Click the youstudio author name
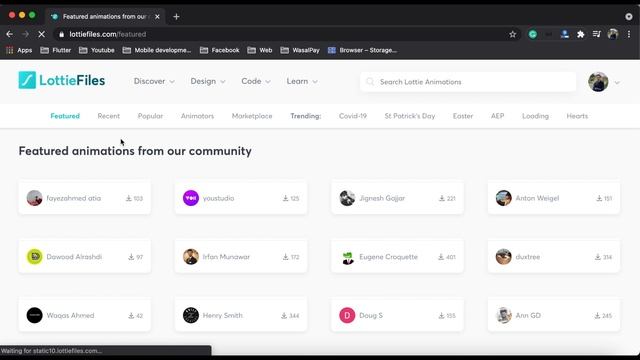This screenshot has width=640, height=360. [x=218, y=198]
